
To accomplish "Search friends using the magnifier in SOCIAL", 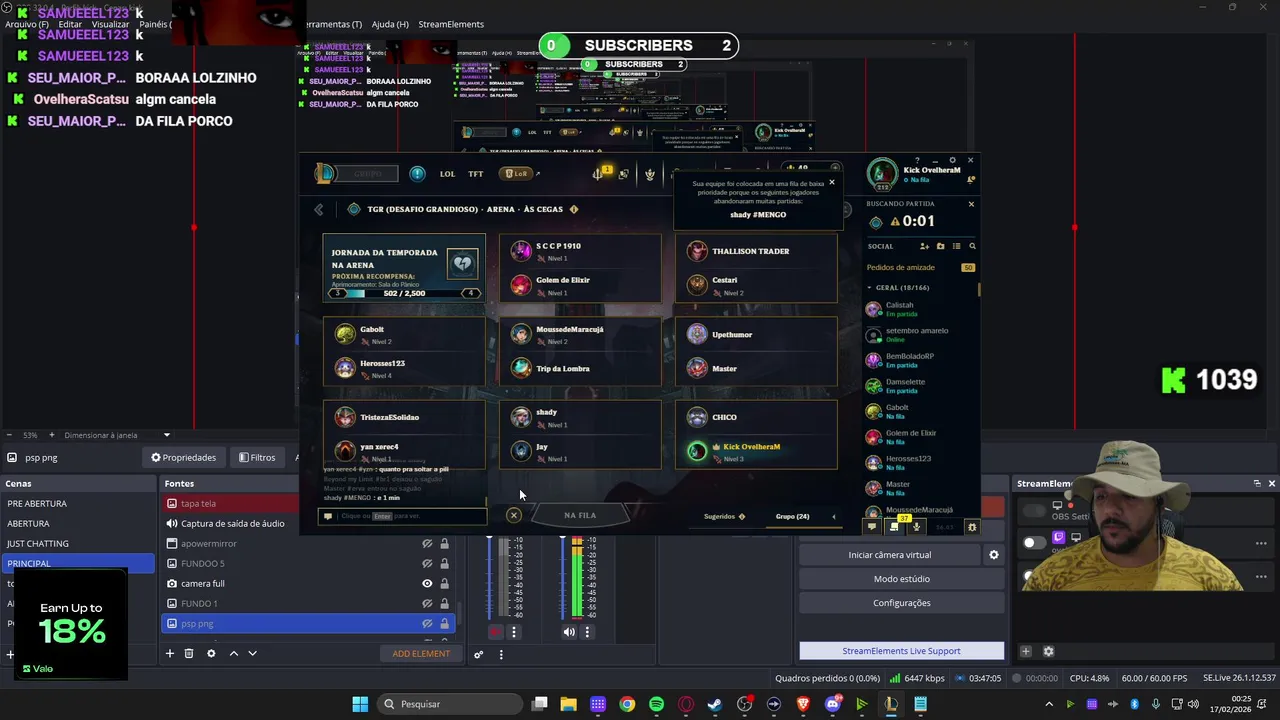I will pyautogui.click(x=972, y=246).
